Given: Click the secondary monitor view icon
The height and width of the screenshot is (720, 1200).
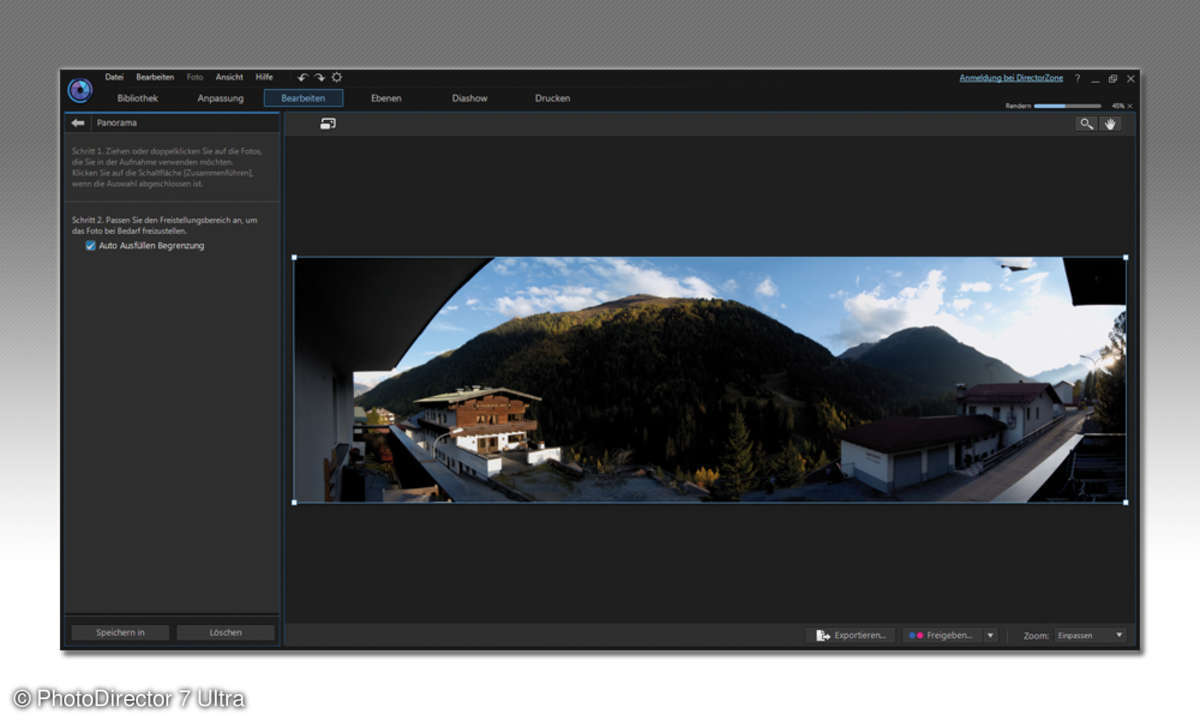Looking at the screenshot, I should [x=328, y=124].
